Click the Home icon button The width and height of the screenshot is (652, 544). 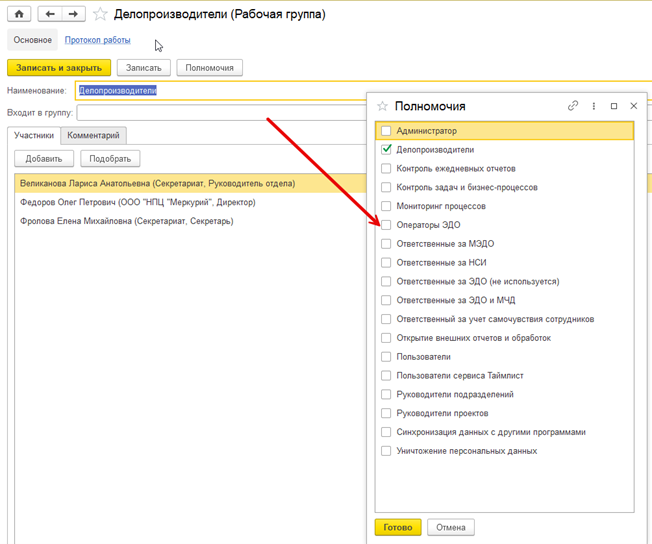[x=20, y=14]
